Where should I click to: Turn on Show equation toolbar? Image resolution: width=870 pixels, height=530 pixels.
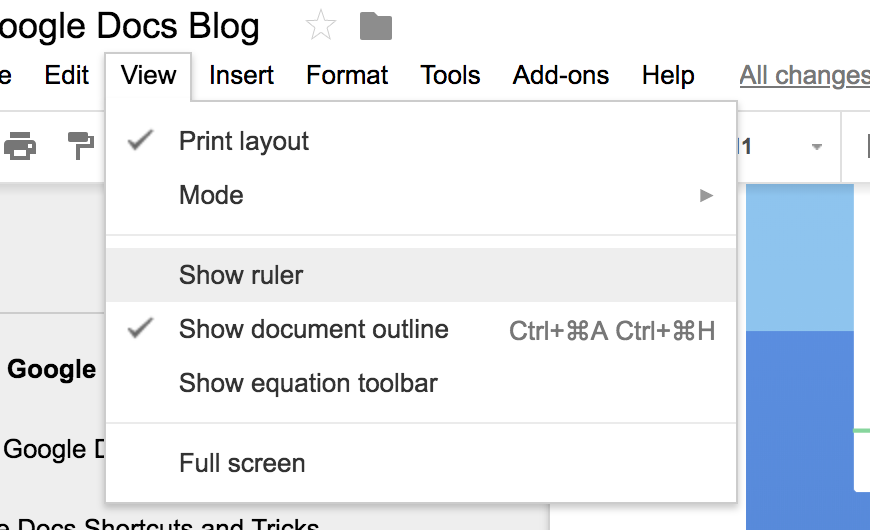point(308,383)
